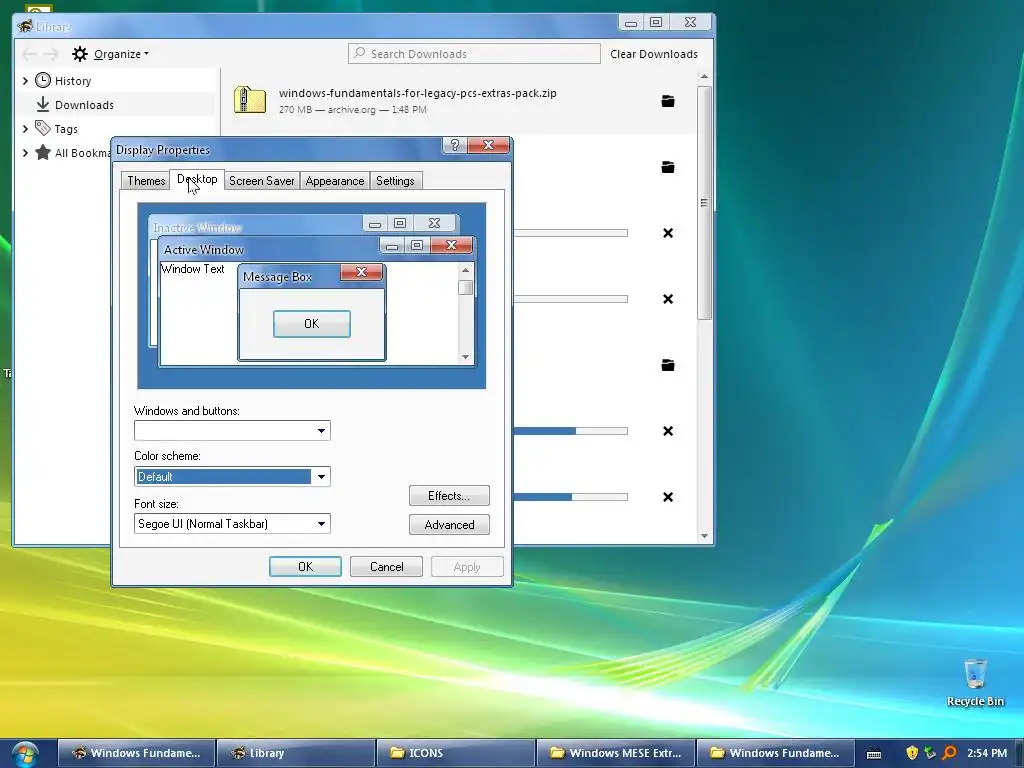Expand the Tags tree node
Viewport: 1024px width, 768px height.
click(x=25, y=129)
